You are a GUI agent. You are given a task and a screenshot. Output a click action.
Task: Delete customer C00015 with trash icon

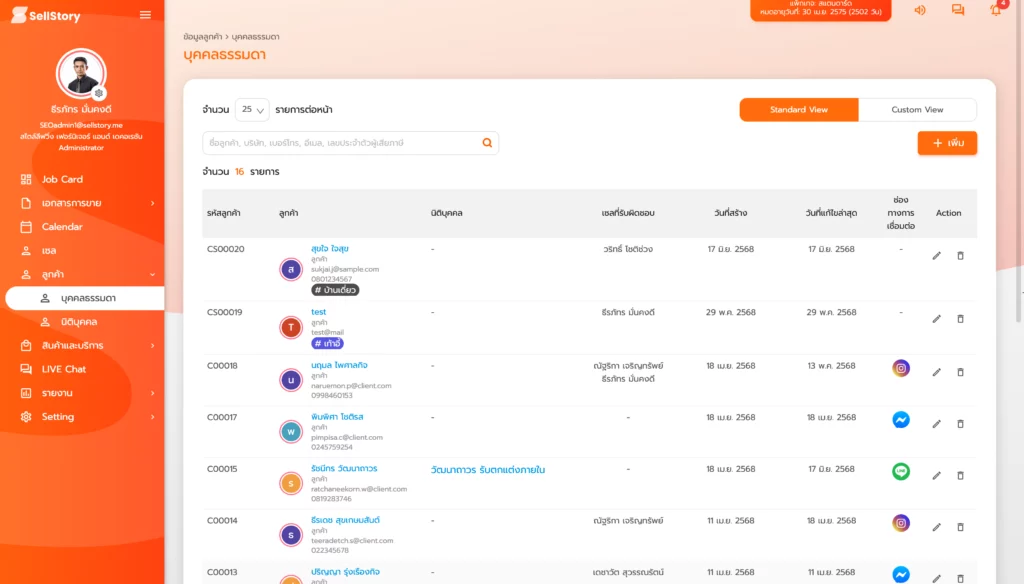click(960, 475)
